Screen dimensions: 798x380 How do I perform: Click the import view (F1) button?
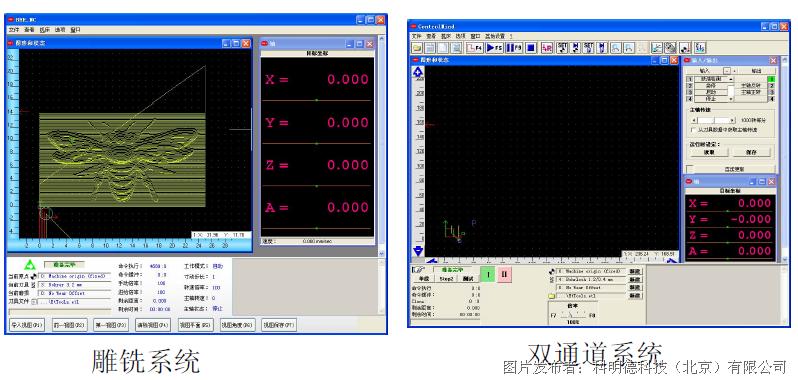[28, 325]
